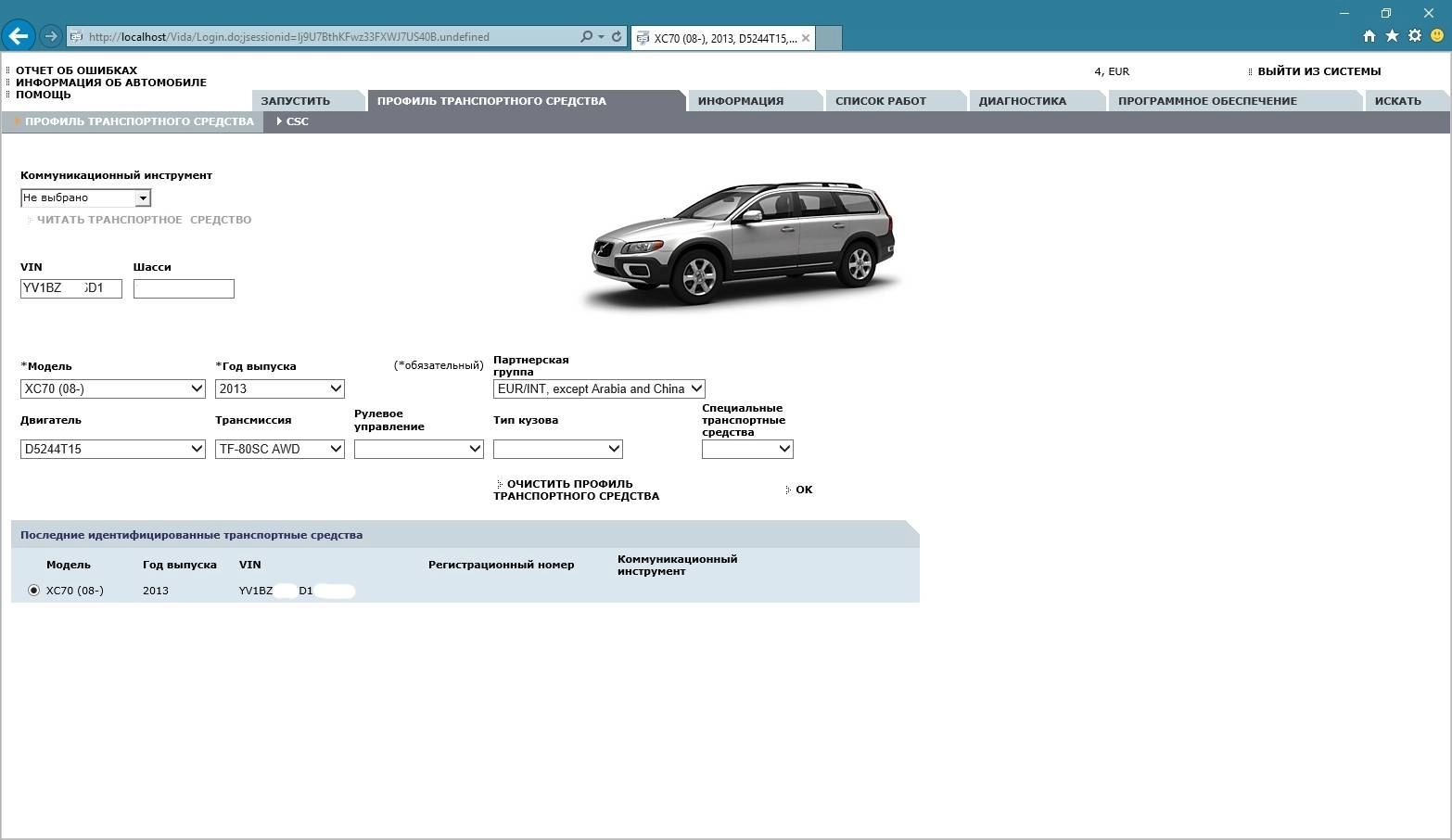Click ВЫЙТИ ИЗ СИСТЕМЫ to log out

(x=1318, y=71)
